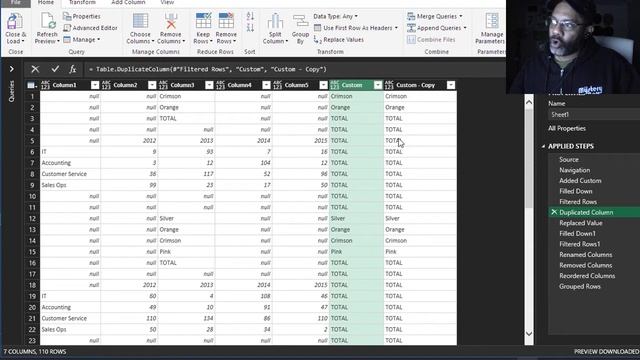Viewport: 640px width, 360px height.
Task: Switch to the Home ribbon tab
Action: pos(46,2)
